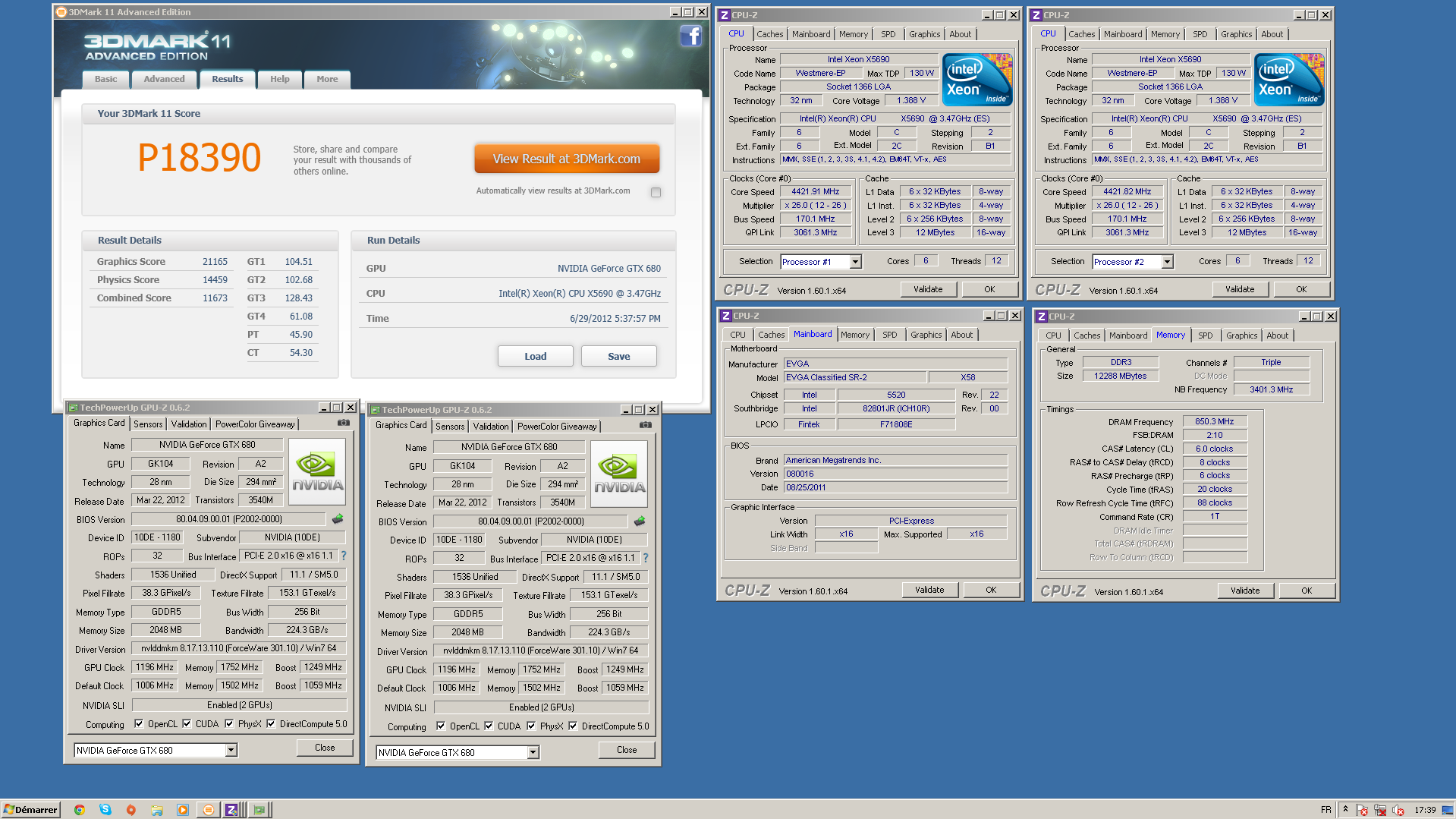Toggle PhysX checkbox in right GPU-Z

pyautogui.click(x=531, y=726)
